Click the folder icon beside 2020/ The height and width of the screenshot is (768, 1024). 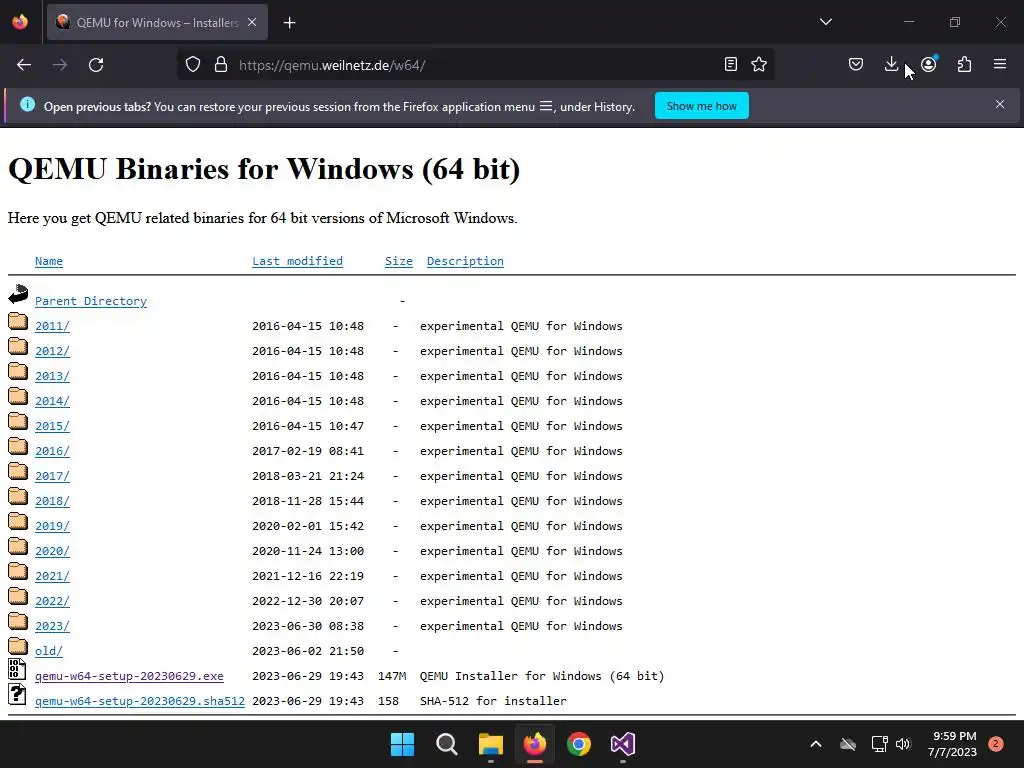(x=18, y=546)
